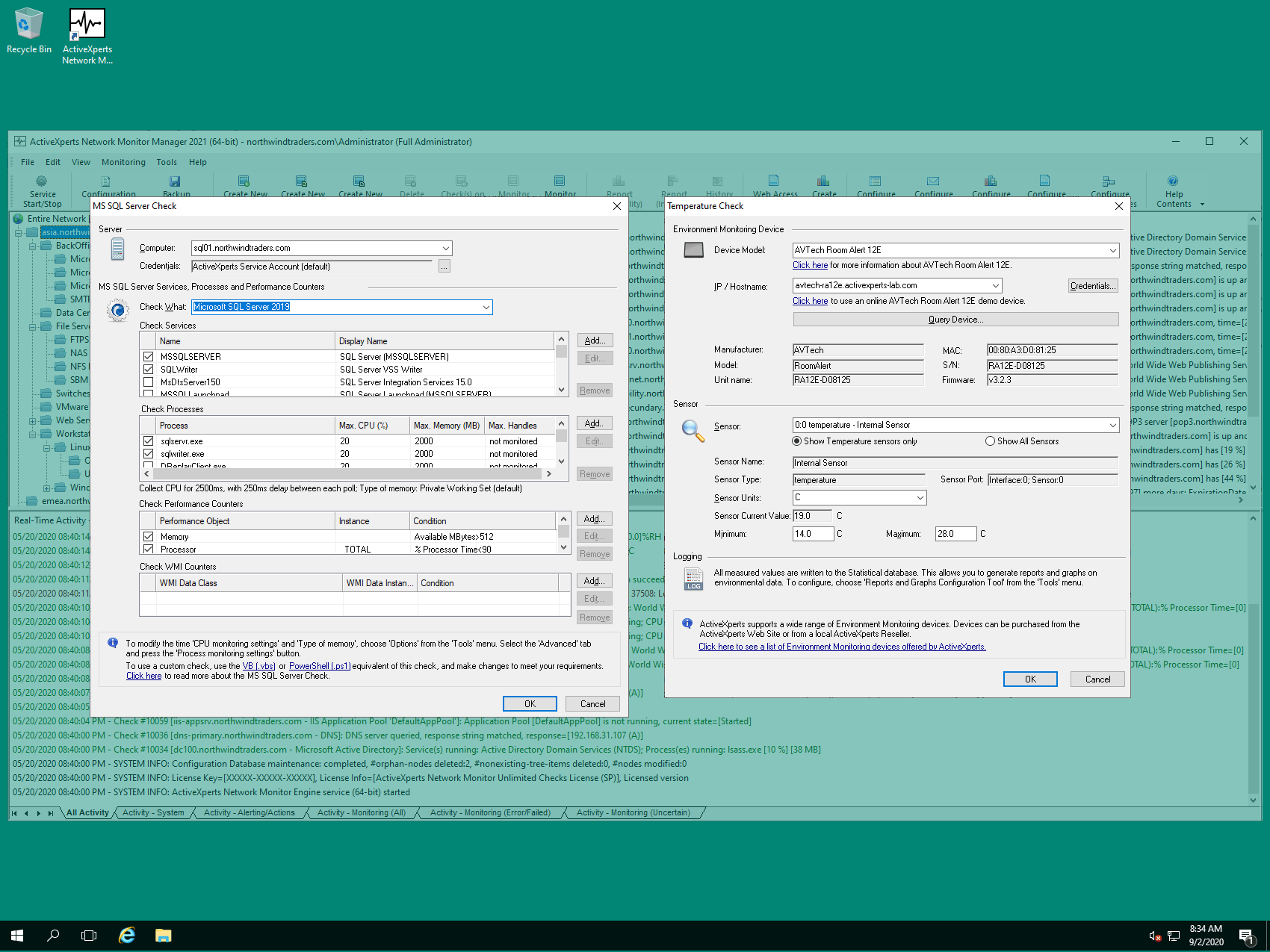Screen dimensions: 1270x952
Task: Click the Create chart toolbar icon
Action: coord(823,181)
